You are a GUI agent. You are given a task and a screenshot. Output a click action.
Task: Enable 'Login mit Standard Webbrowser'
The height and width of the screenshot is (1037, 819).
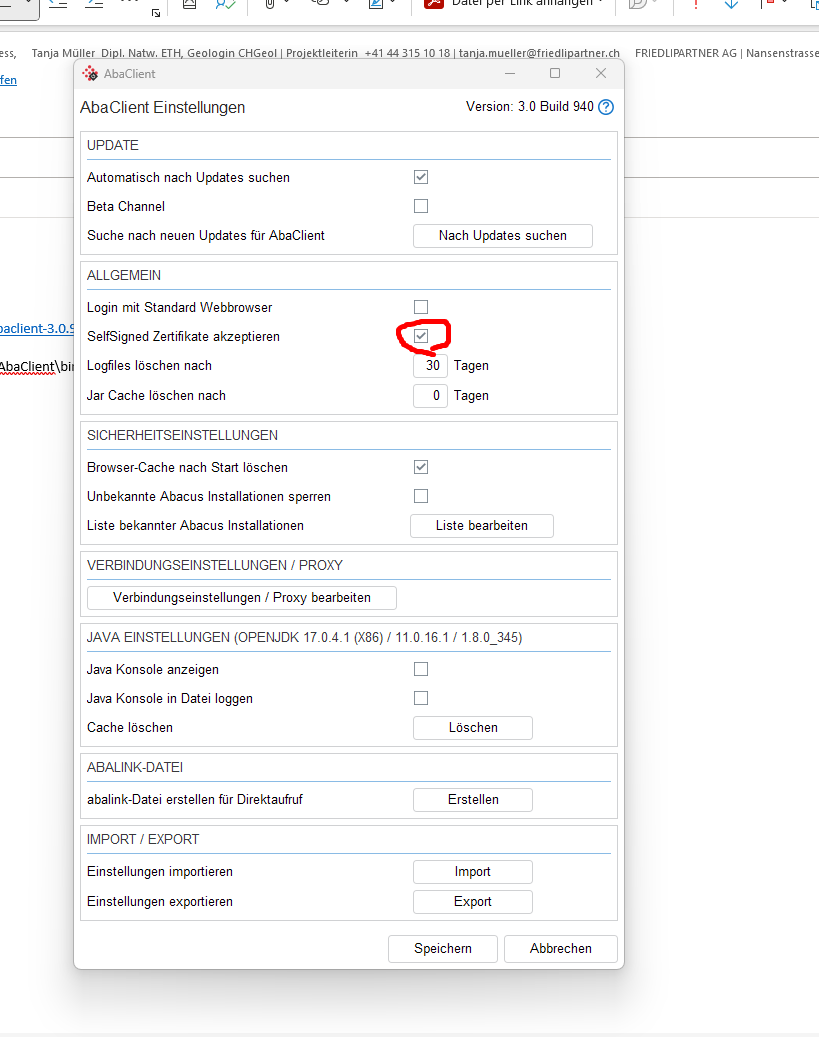421,307
